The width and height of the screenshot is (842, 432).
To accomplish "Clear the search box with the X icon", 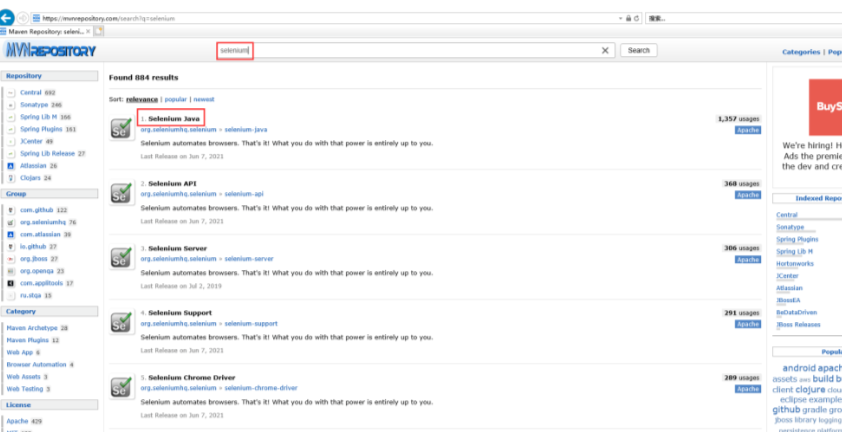I will 605,51.
